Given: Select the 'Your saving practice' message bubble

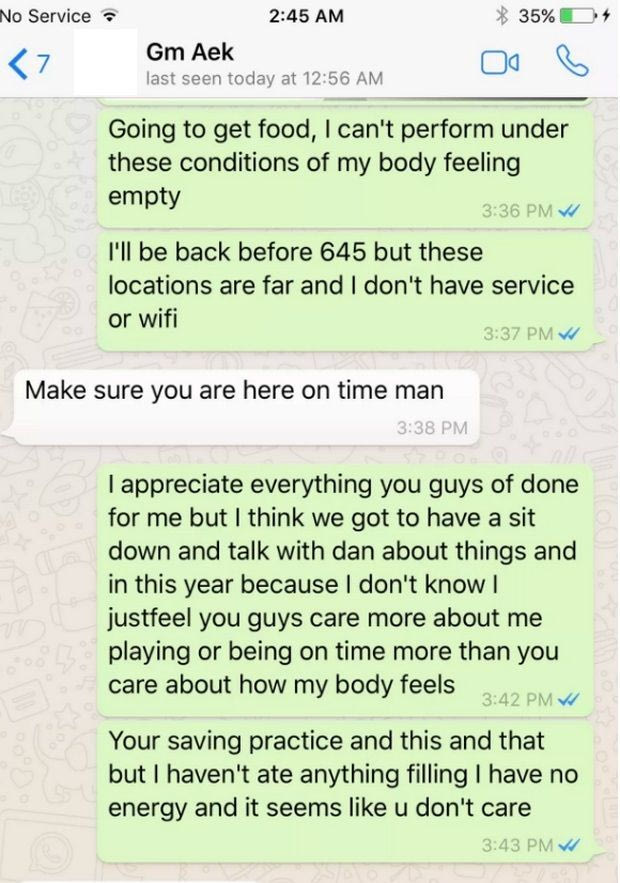Looking at the screenshot, I should click(346, 791).
